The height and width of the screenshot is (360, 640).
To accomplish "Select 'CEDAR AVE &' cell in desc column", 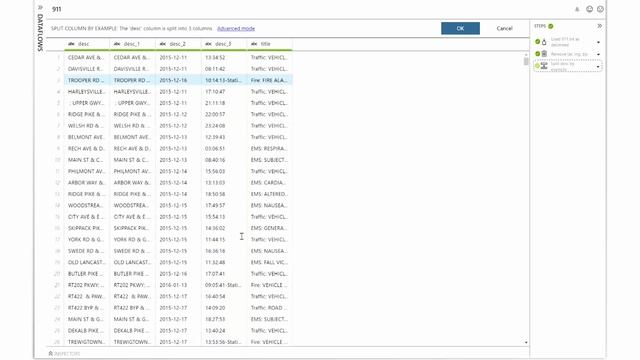I will 87,58.
